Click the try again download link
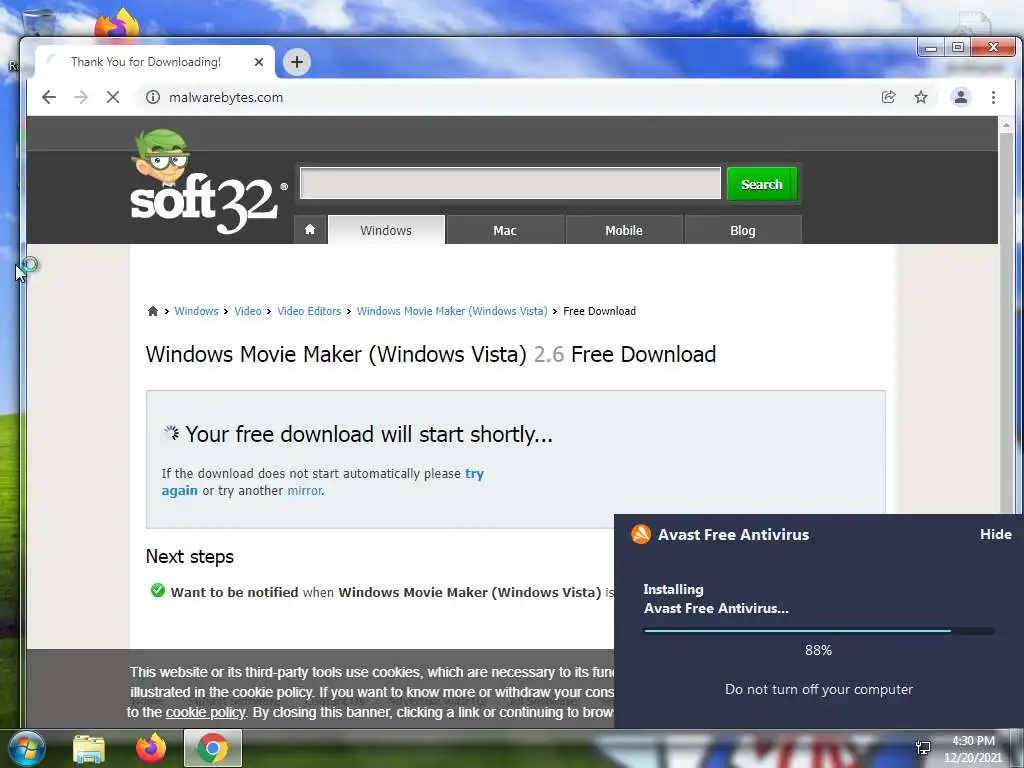Viewport: 1024px width, 768px height. pos(474,473)
